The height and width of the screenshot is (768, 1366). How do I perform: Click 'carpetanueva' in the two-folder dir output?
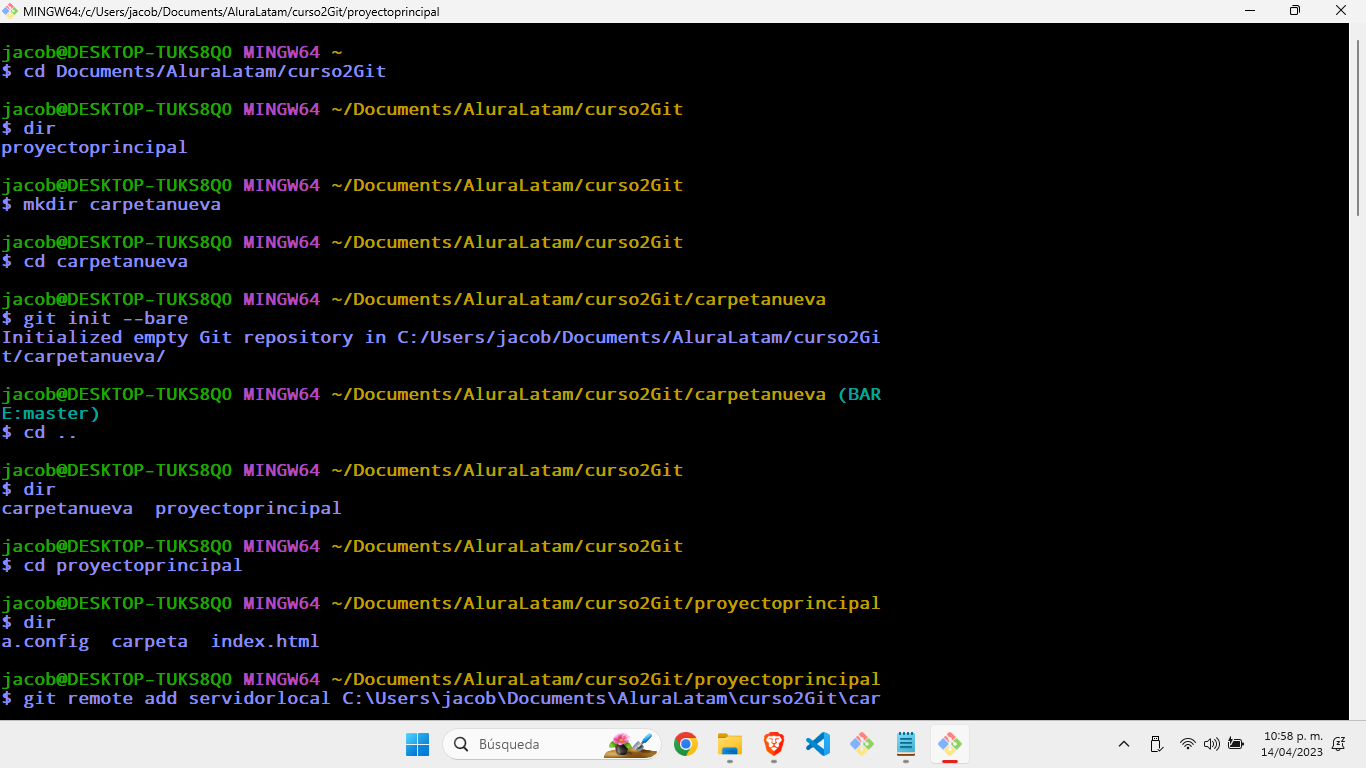(x=67, y=508)
